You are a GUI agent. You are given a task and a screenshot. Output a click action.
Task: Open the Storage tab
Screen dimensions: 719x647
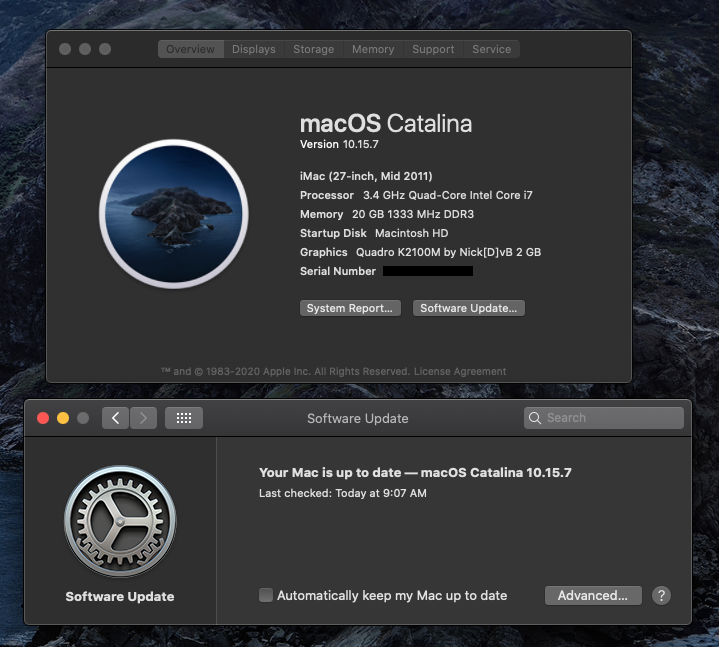coord(314,49)
